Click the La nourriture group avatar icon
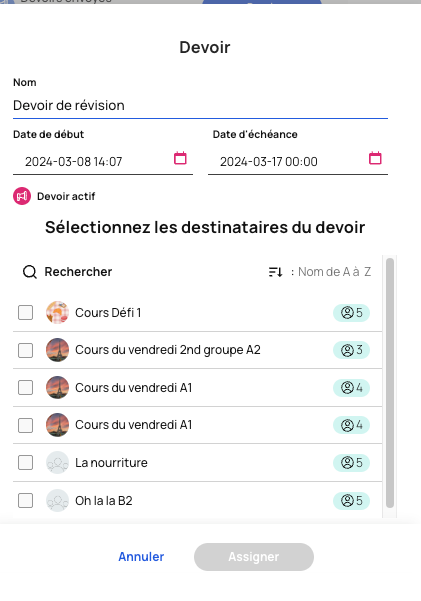 (x=58, y=463)
